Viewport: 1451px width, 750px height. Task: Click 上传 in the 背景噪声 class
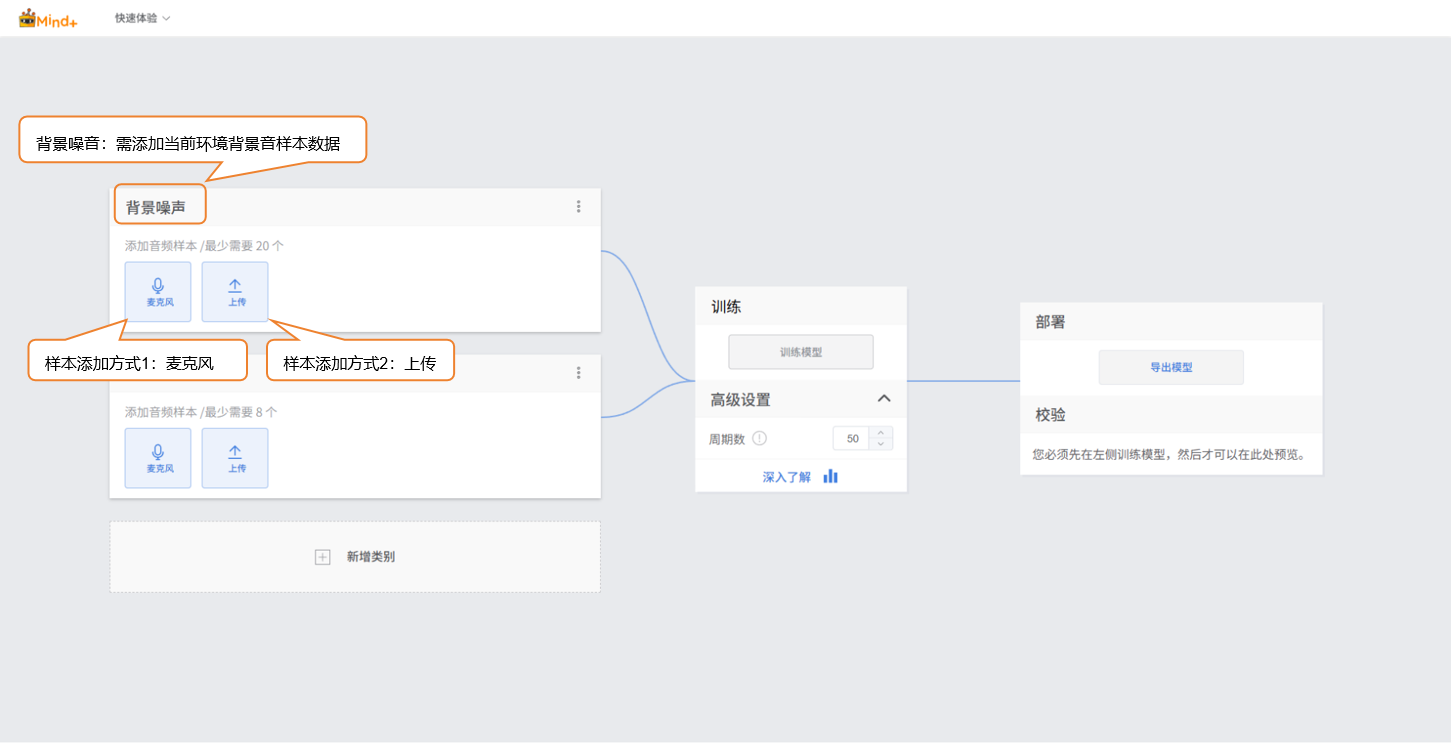(x=235, y=292)
